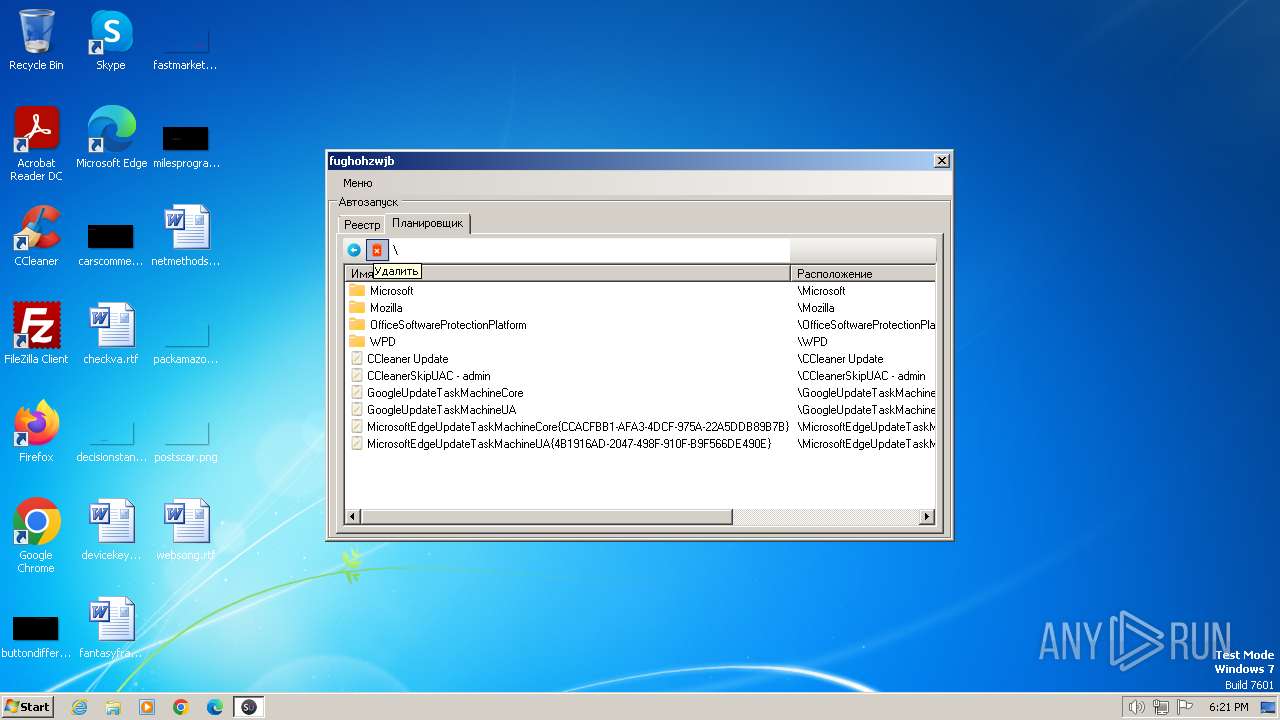Select the Skype desktop shortcut
Viewport: 1280px width, 720px height.
[x=111, y=40]
